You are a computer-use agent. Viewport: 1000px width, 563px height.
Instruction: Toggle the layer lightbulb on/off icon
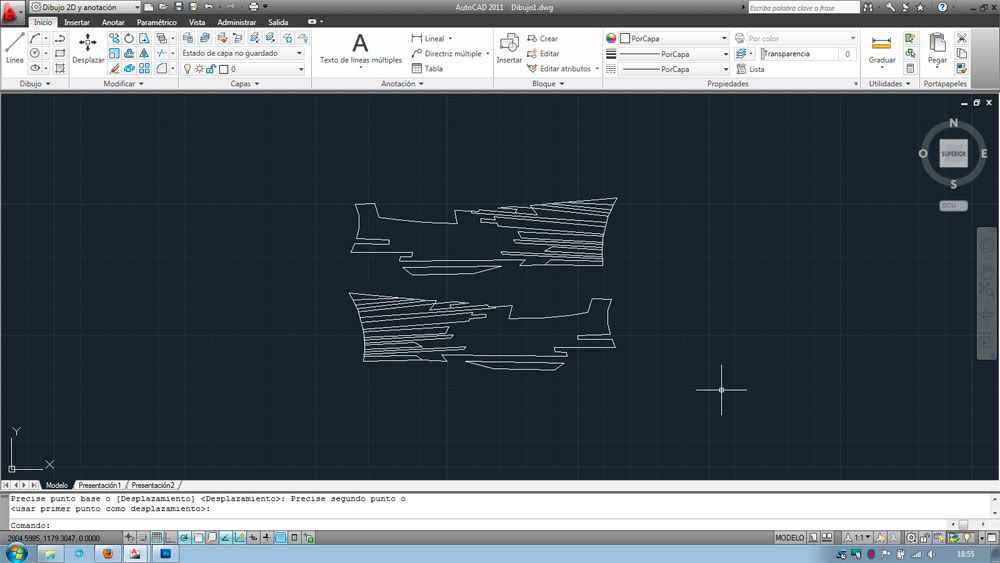[188, 69]
